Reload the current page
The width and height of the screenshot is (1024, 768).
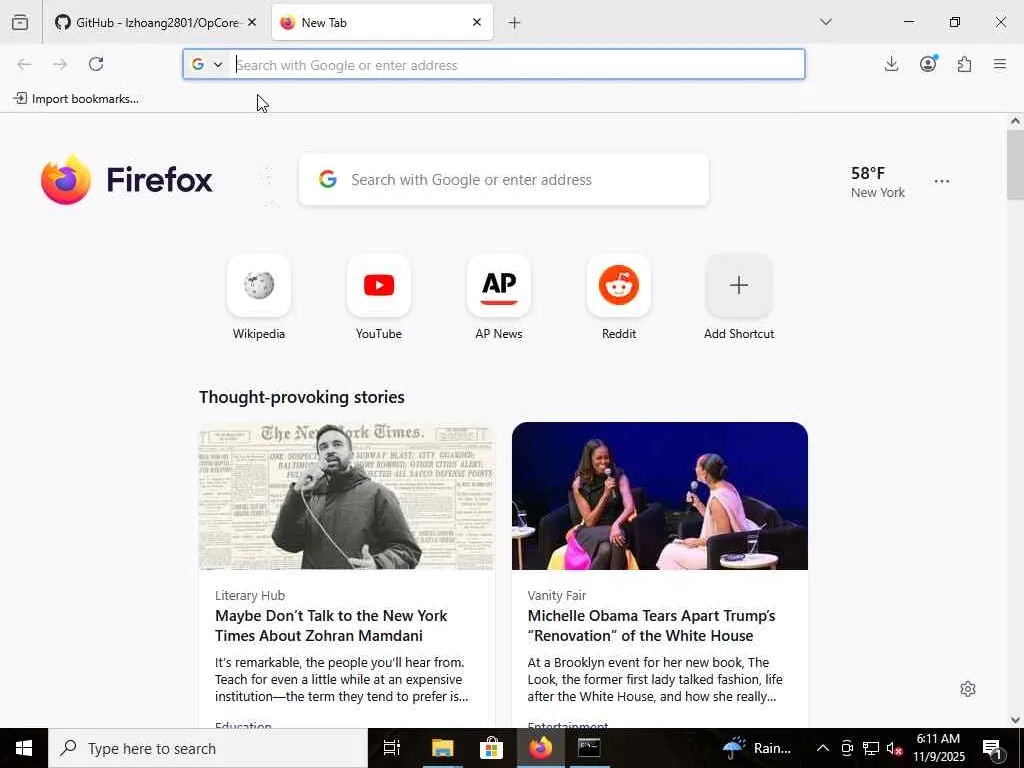click(96, 64)
